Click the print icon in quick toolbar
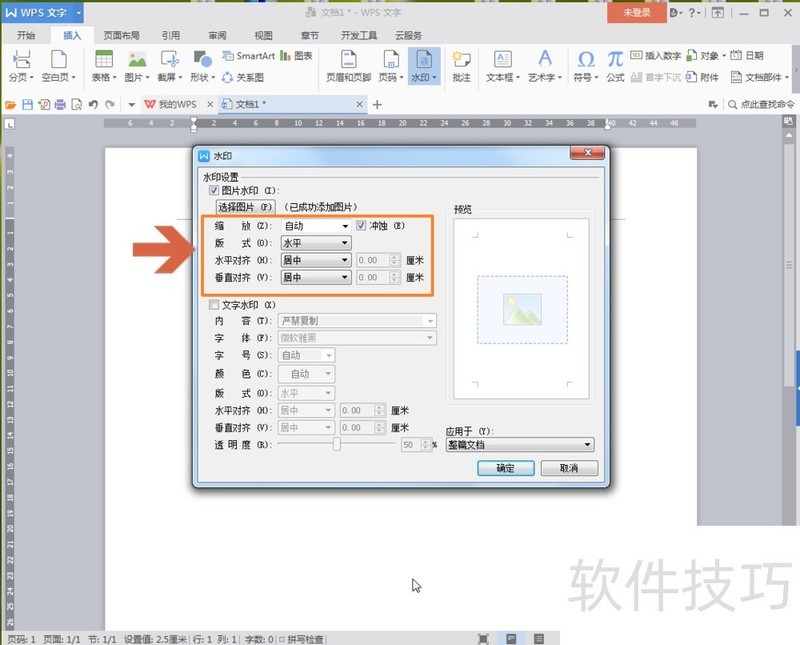The image size is (800, 645). pyautogui.click(x=60, y=105)
